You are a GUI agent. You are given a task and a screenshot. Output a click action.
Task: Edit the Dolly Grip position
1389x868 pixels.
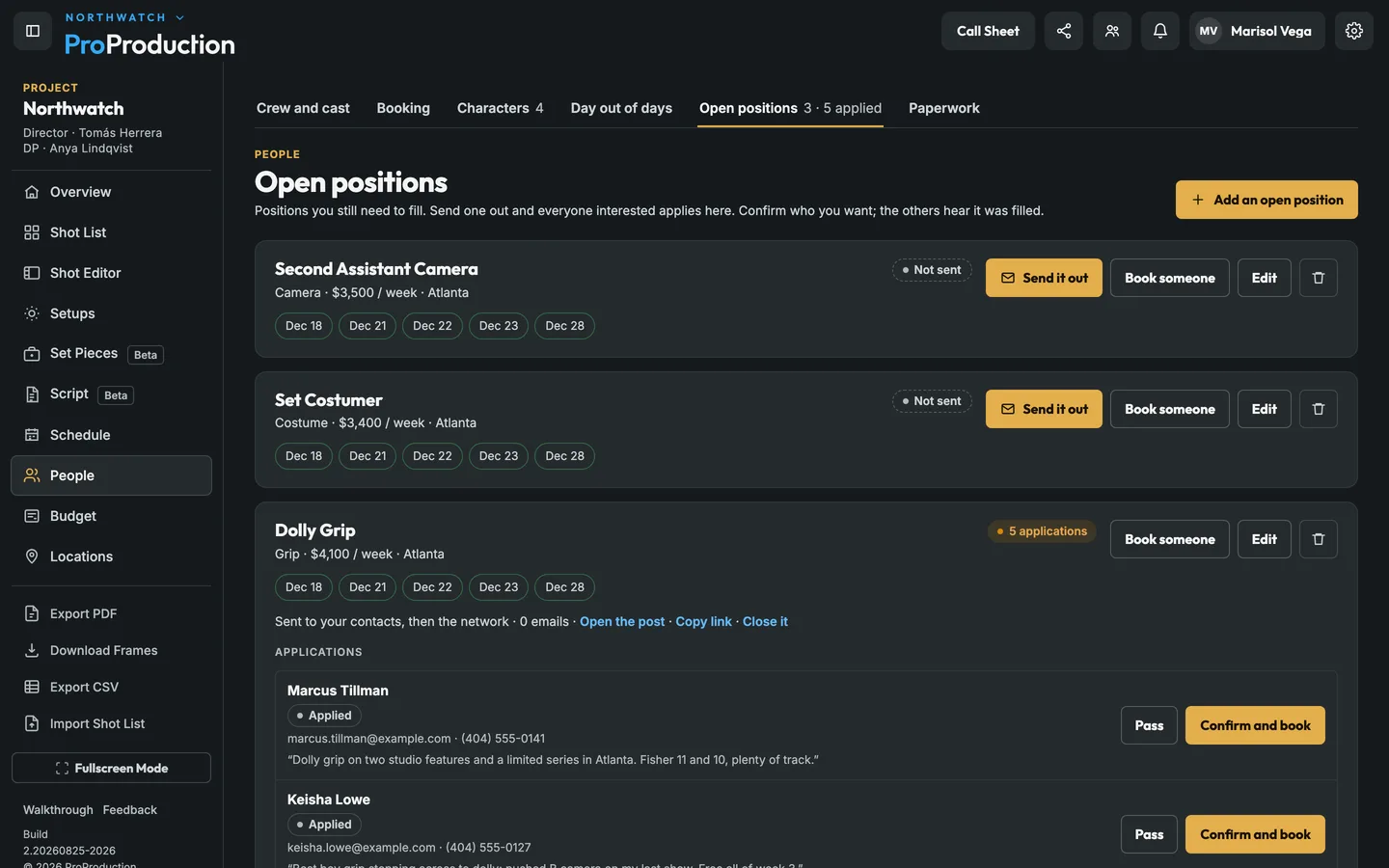(x=1265, y=539)
